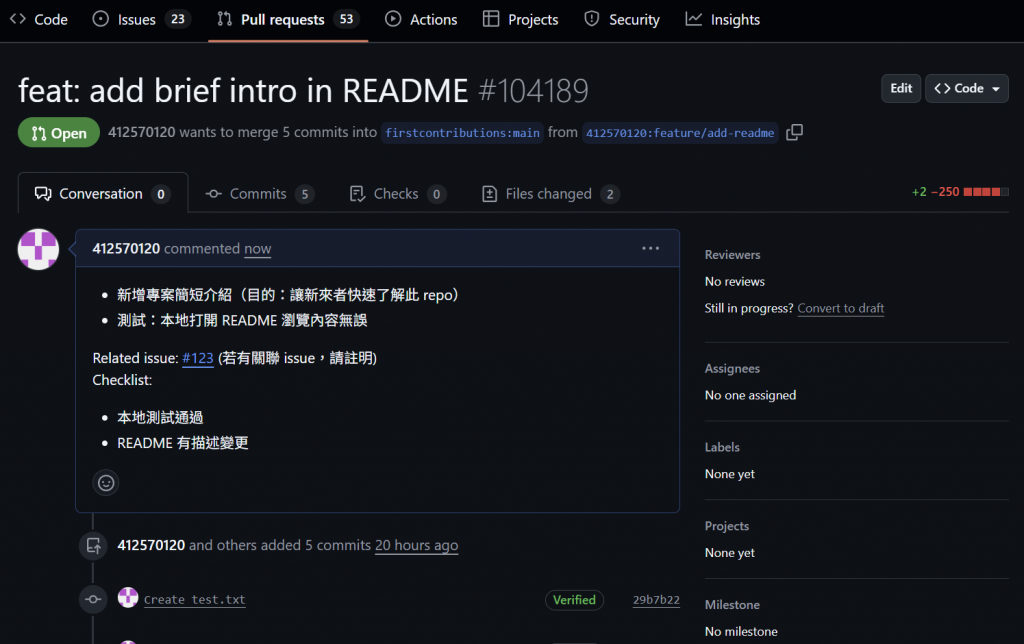Screen dimensions: 1024x644
Task: Click the Verified commit badge
Action: tap(574, 600)
